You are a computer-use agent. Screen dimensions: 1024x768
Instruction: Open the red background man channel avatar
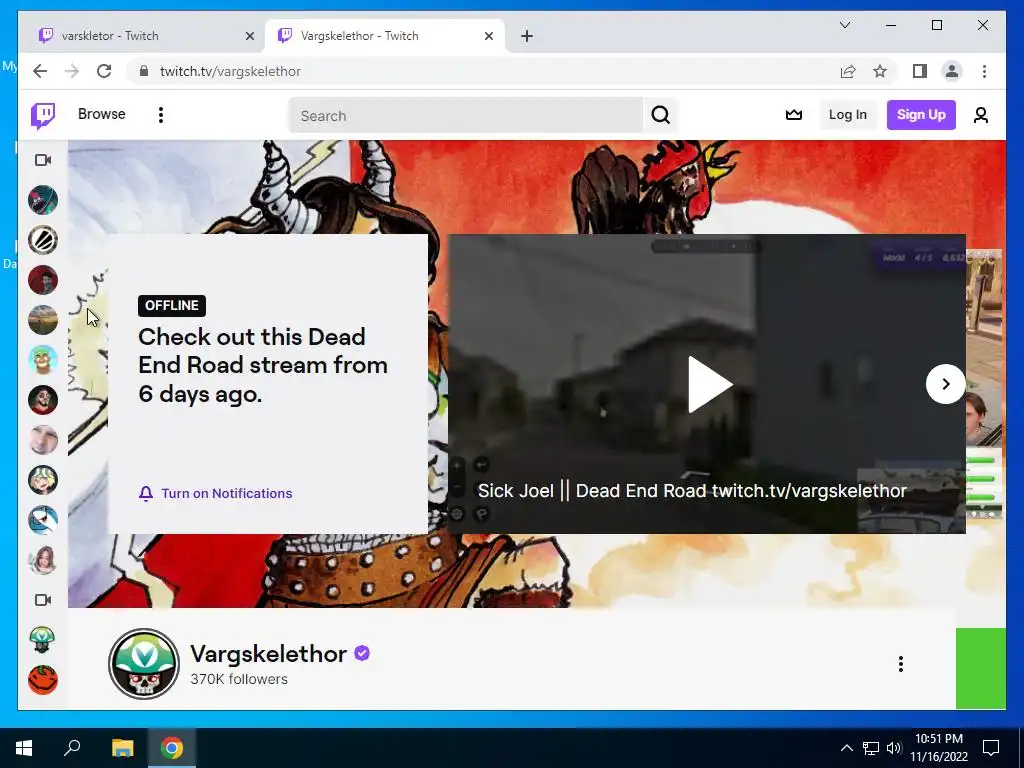[x=43, y=280]
